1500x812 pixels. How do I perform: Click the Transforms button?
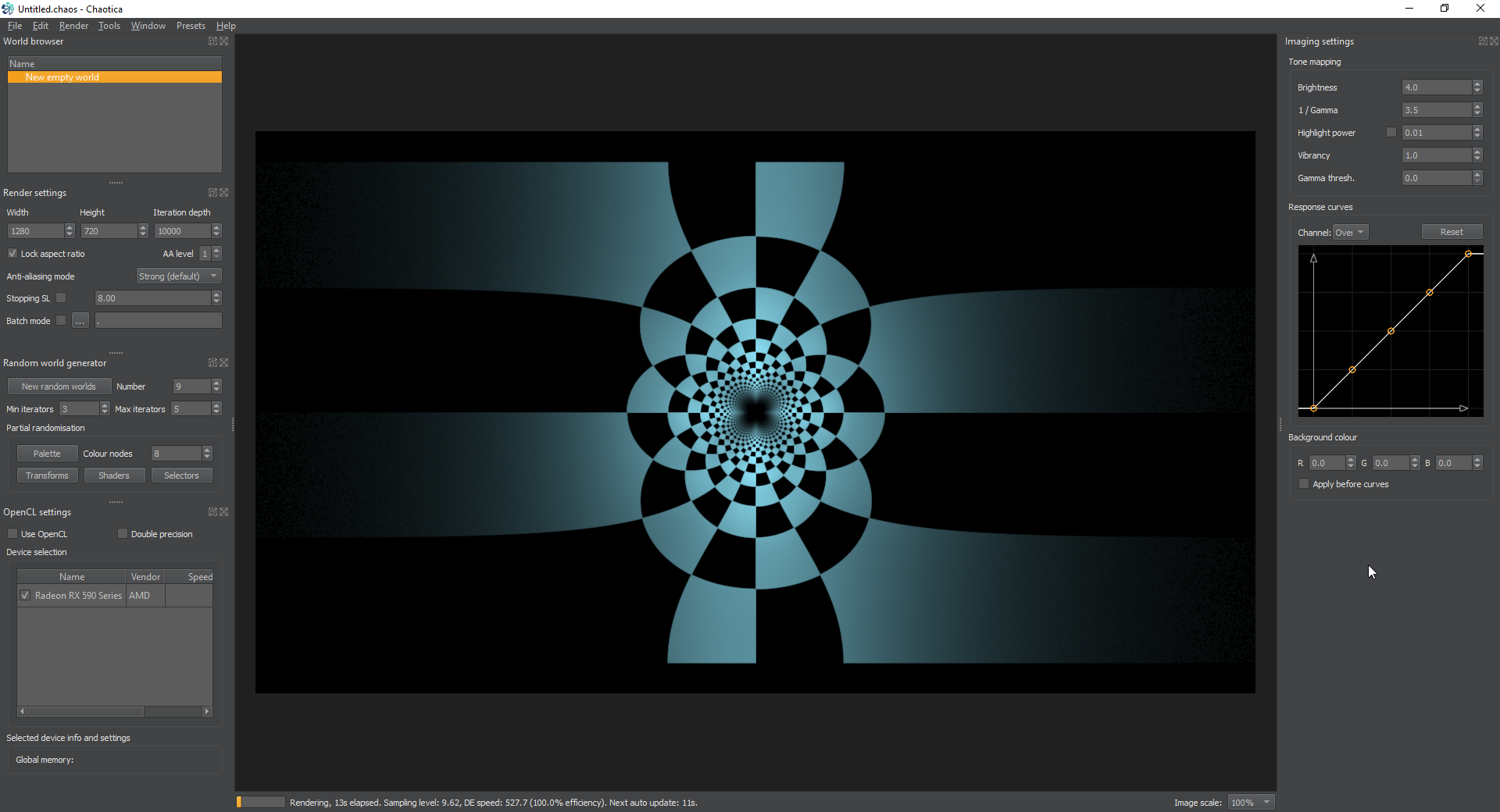point(47,475)
